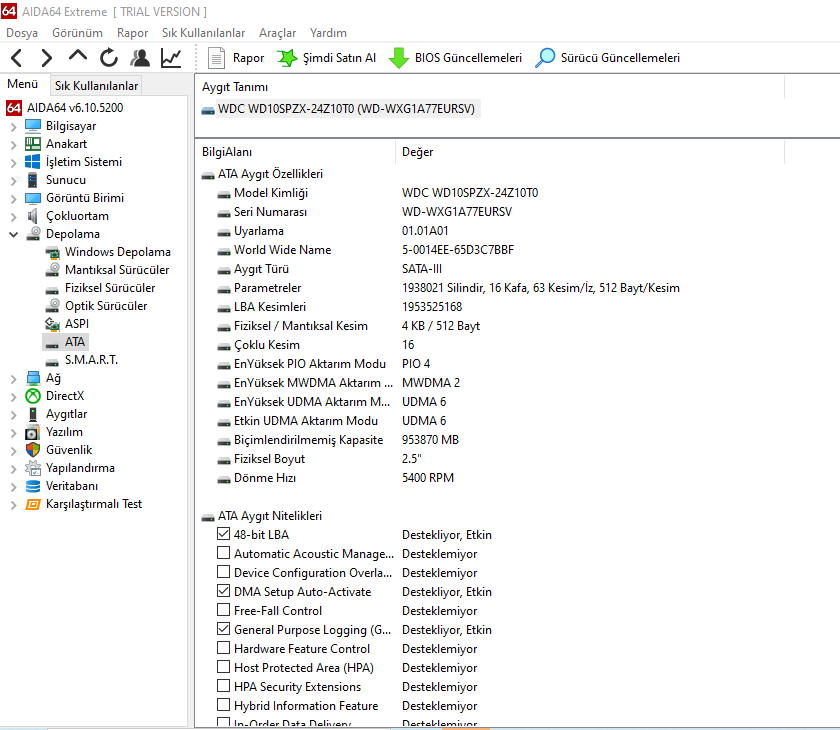
Task: Expand the Görüntü Birimi tree node
Action: pyautogui.click(x=13, y=199)
